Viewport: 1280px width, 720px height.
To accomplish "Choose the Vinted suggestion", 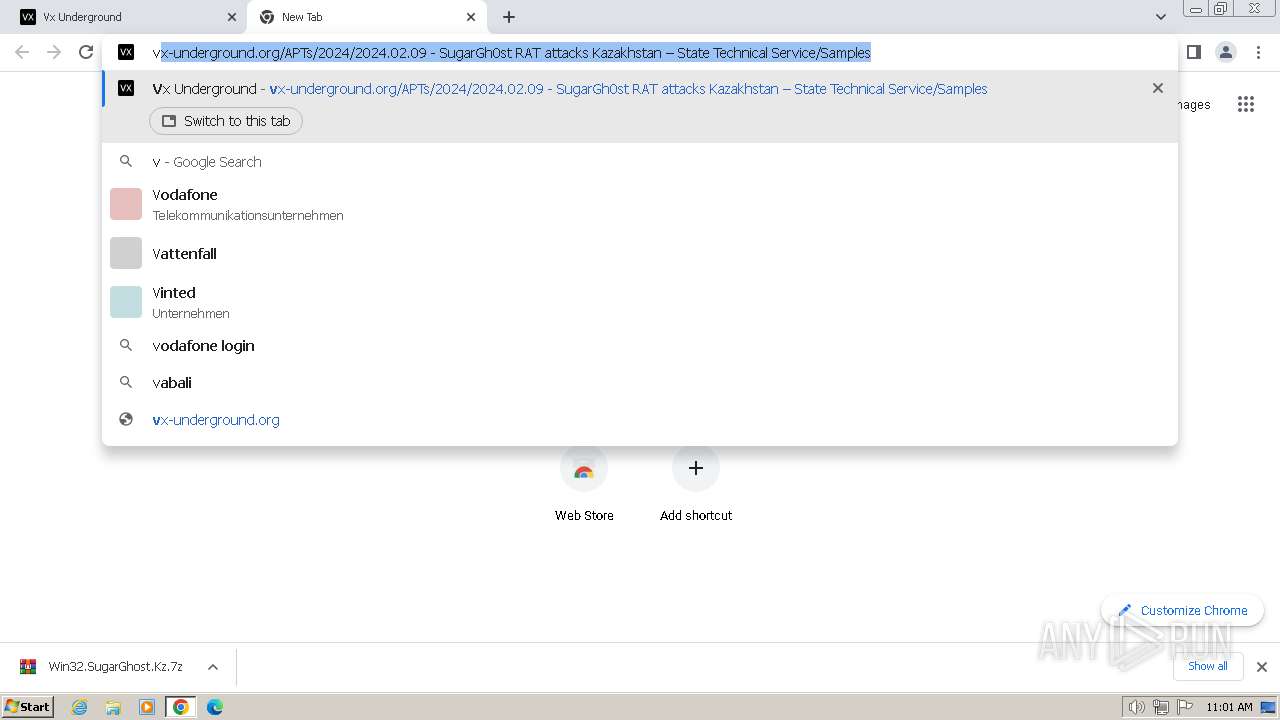I will [640, 302].
